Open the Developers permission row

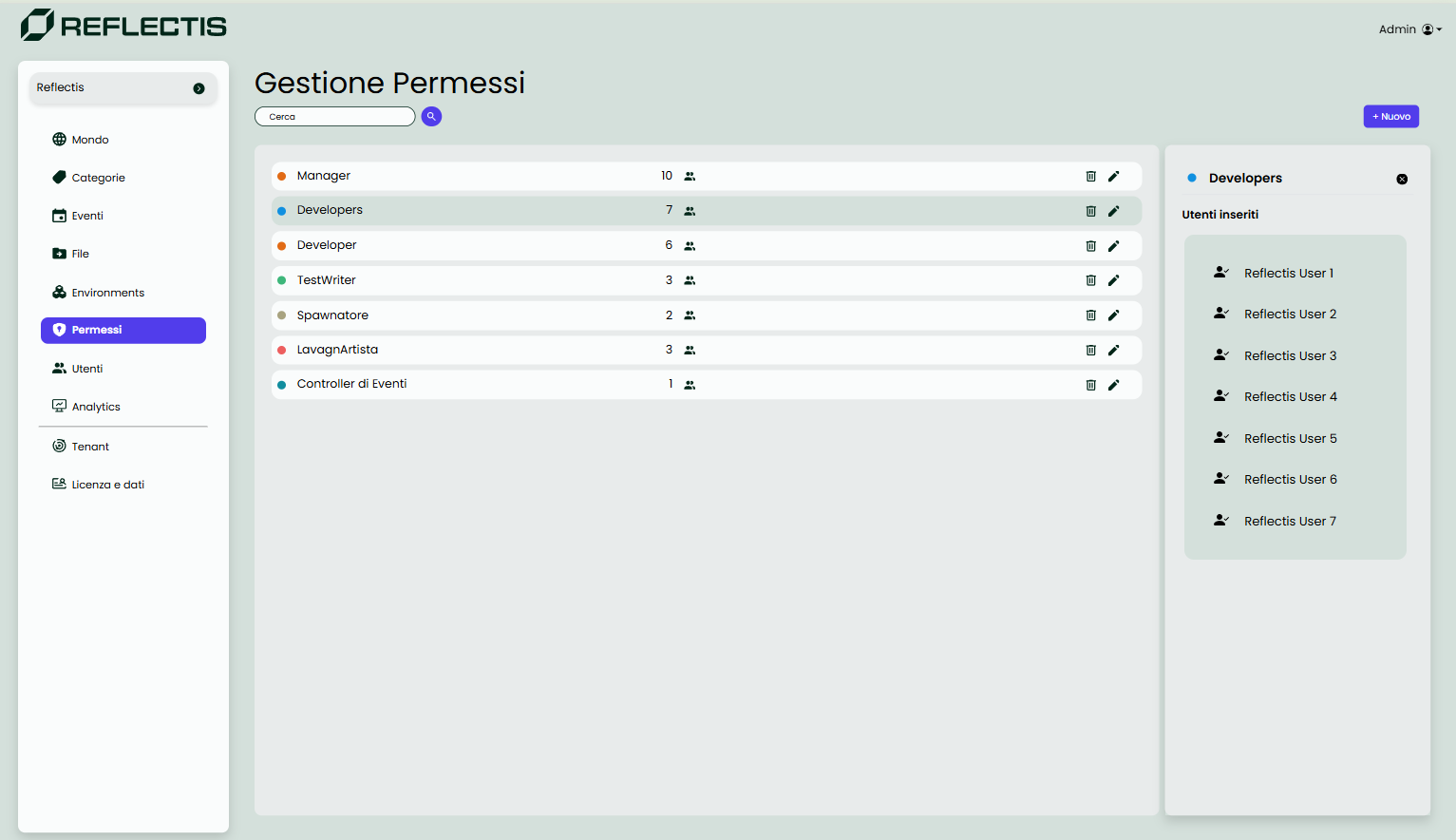point(330,210)
